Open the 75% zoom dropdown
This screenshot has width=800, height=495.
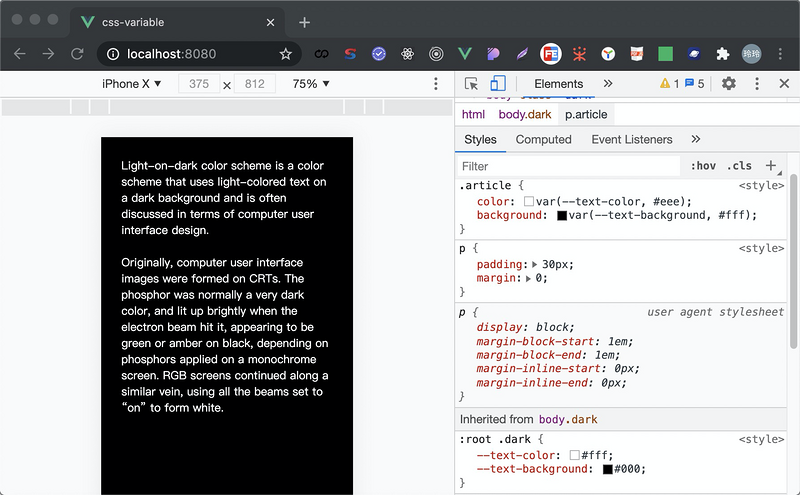[x=311, y=84]
